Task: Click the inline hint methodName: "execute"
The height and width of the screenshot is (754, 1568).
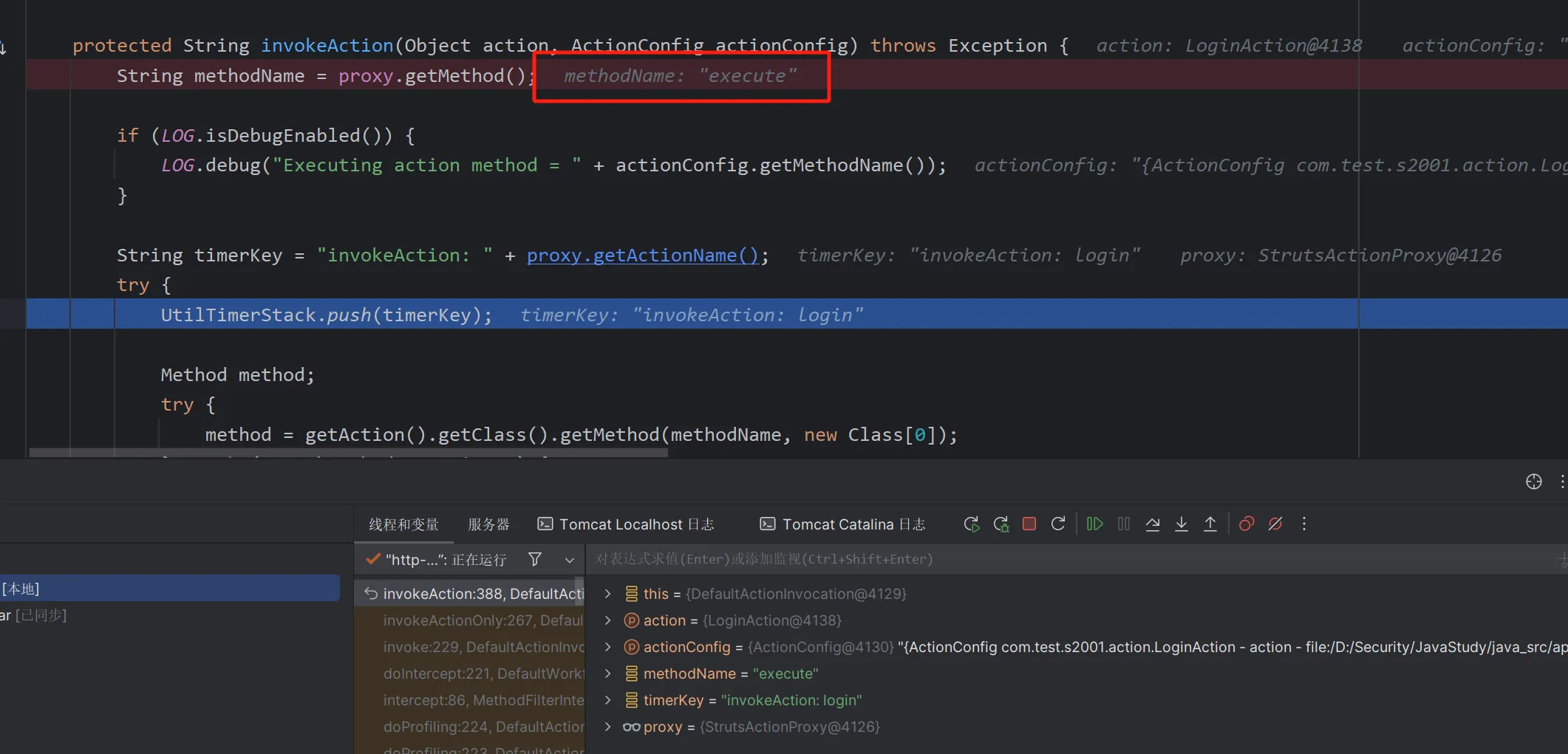Action: [x=680, y=76]
